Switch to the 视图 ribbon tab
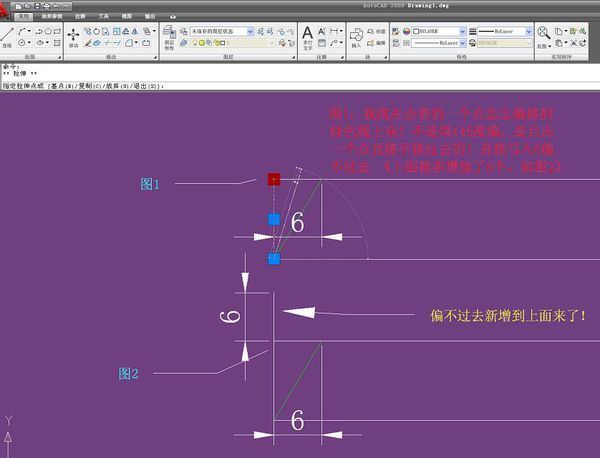 (127, 16)
